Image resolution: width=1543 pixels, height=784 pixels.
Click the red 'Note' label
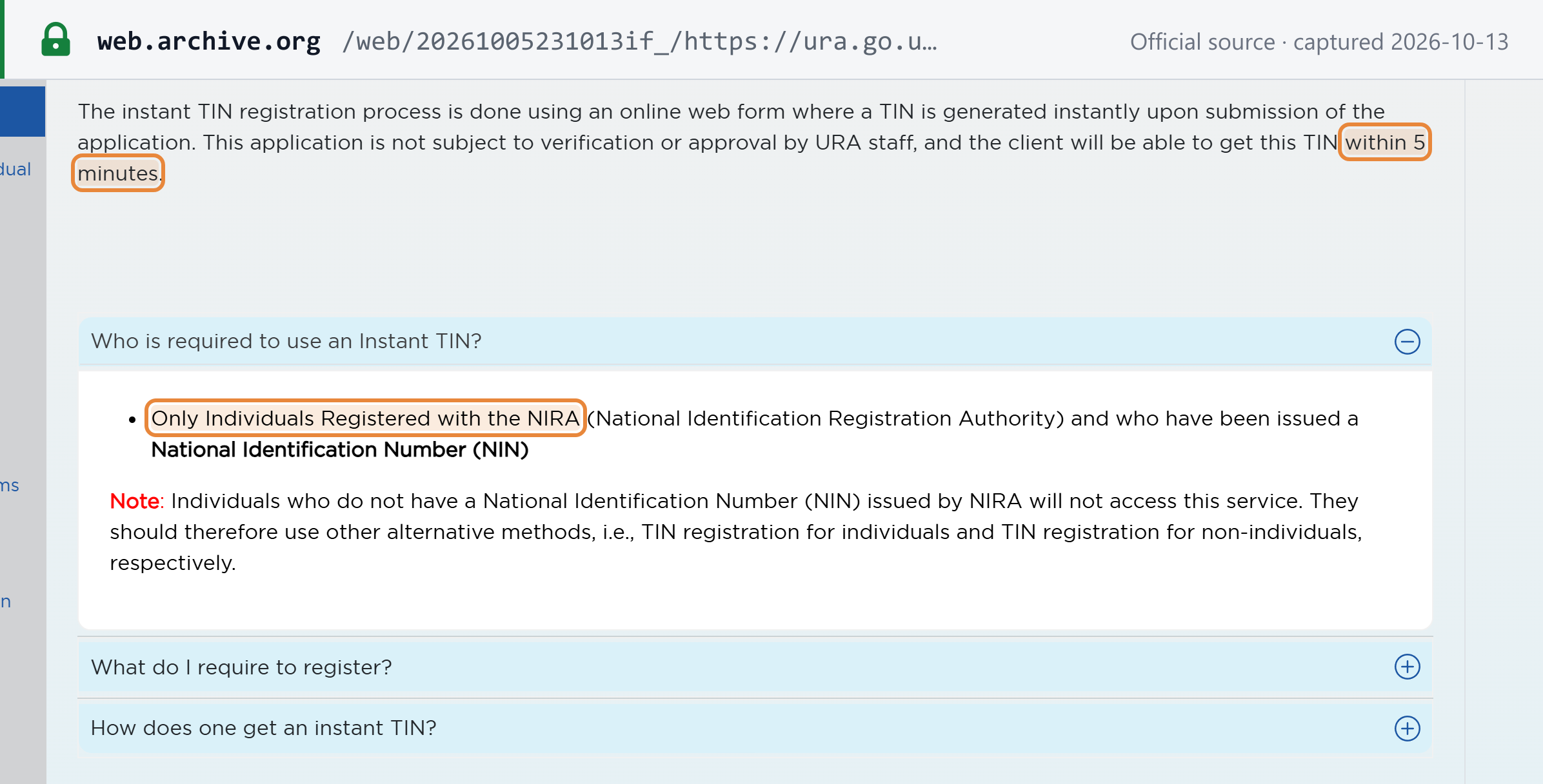point(135,501)
